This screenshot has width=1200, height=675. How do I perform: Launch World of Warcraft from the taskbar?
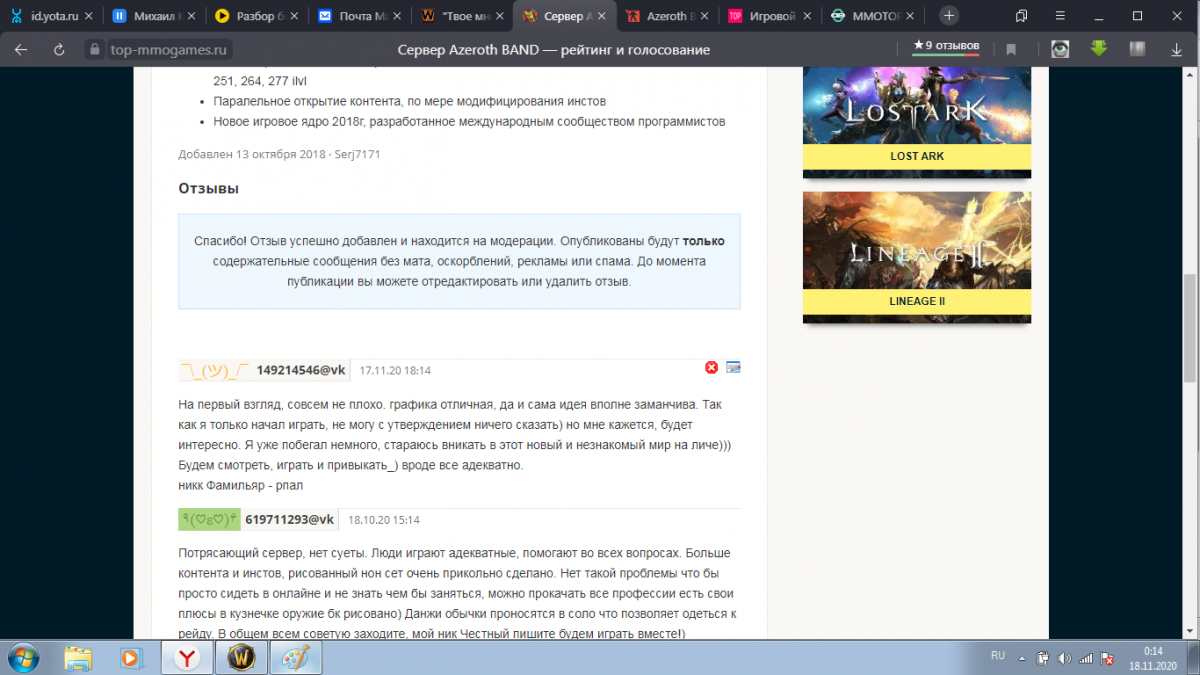click(243, 657)
